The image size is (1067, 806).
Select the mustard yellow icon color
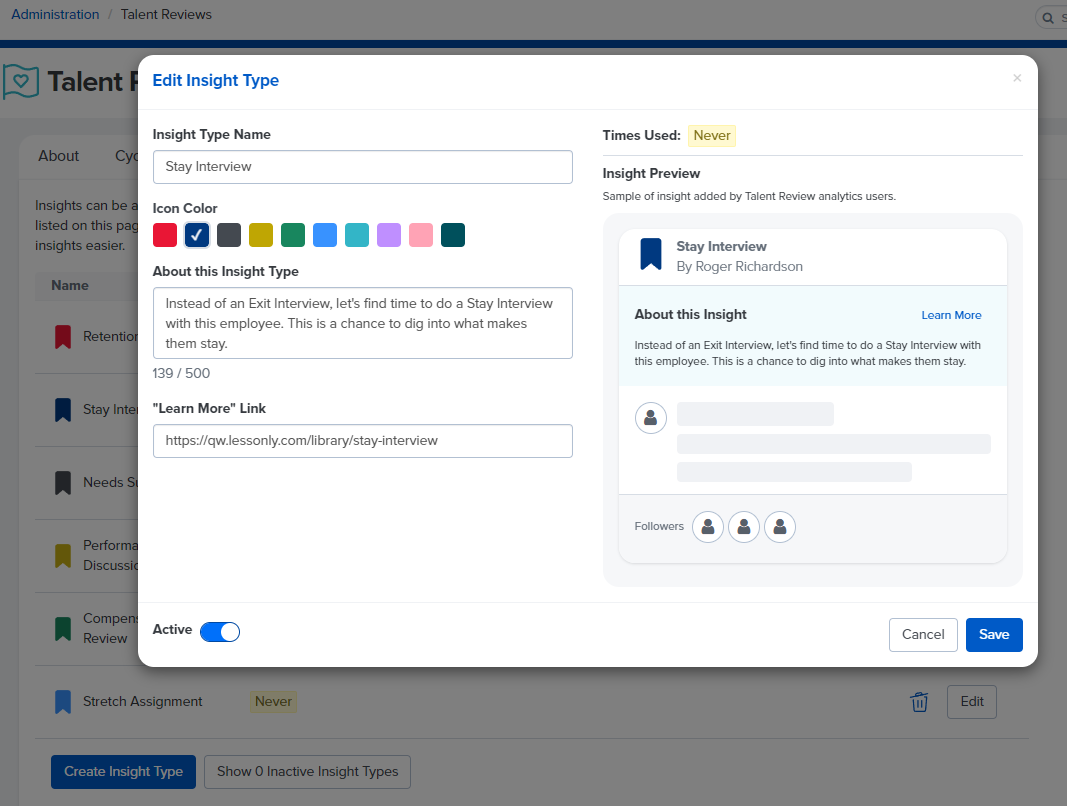pyautogui.click(x=261, y=235)
